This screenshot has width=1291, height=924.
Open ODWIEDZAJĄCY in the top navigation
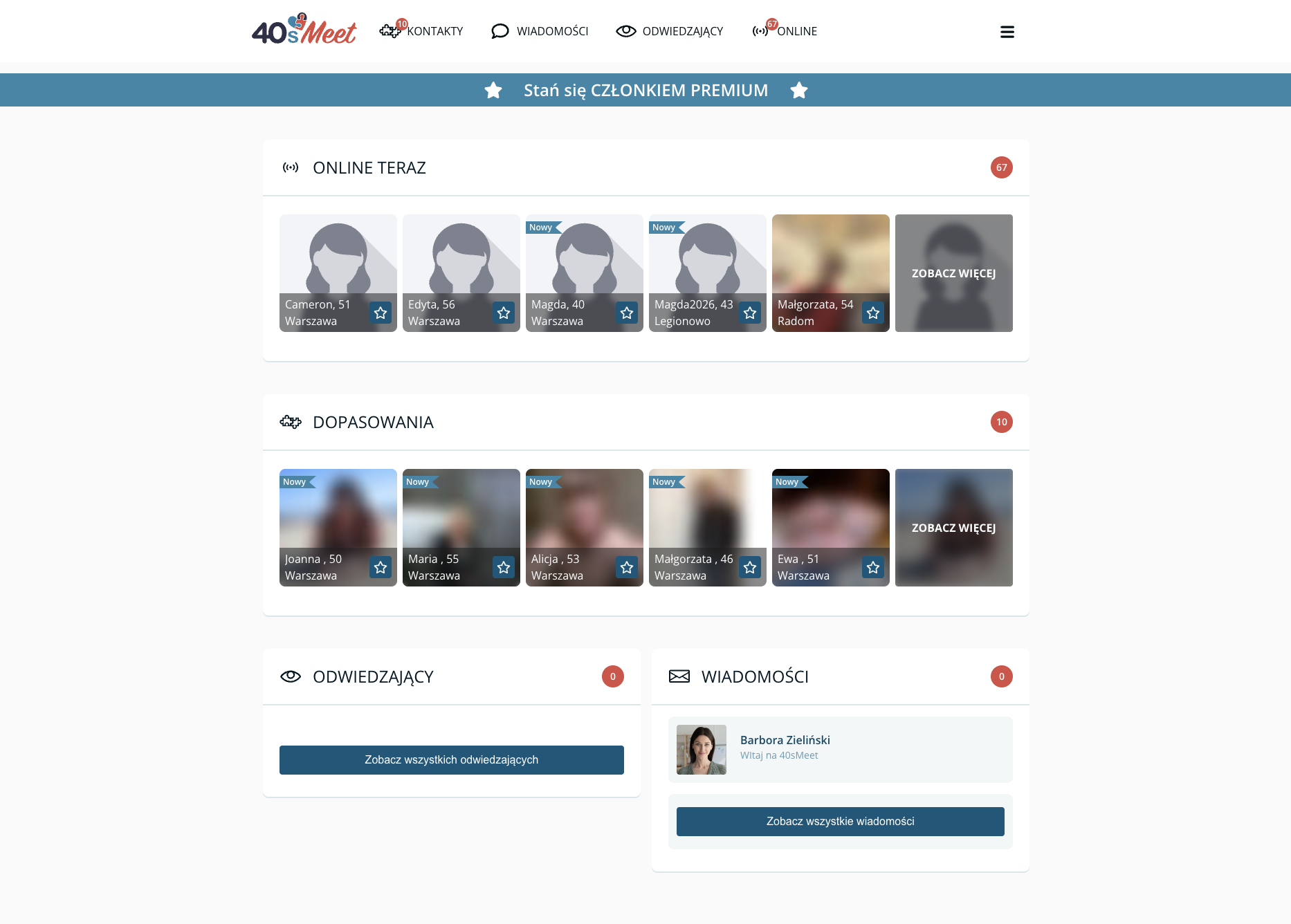click(x=670, y=31)
